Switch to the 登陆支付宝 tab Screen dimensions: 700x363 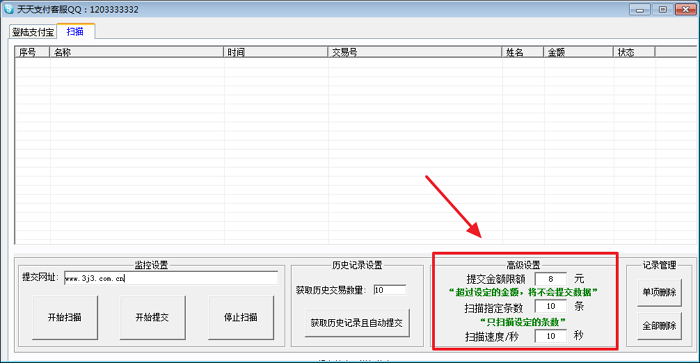(x=33, y=32)
